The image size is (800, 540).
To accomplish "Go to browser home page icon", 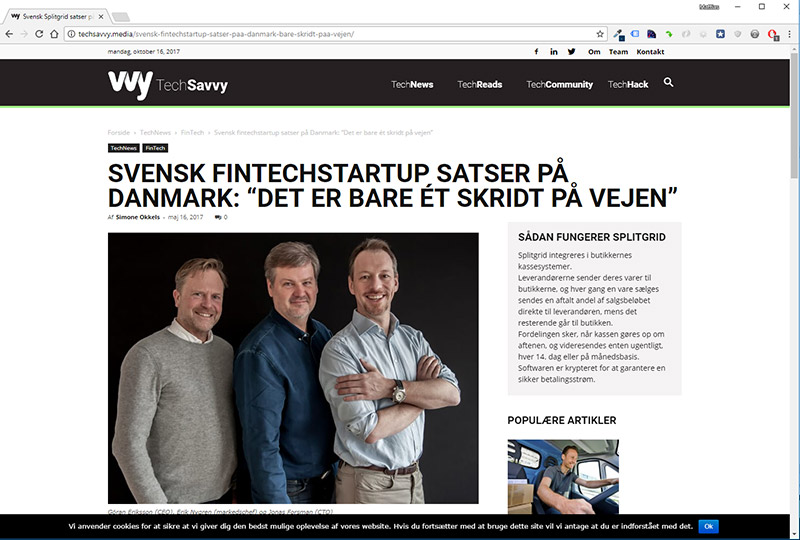I will [54, 34].
